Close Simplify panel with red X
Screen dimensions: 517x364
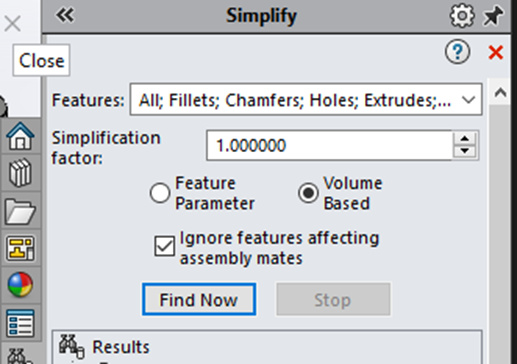496,52
